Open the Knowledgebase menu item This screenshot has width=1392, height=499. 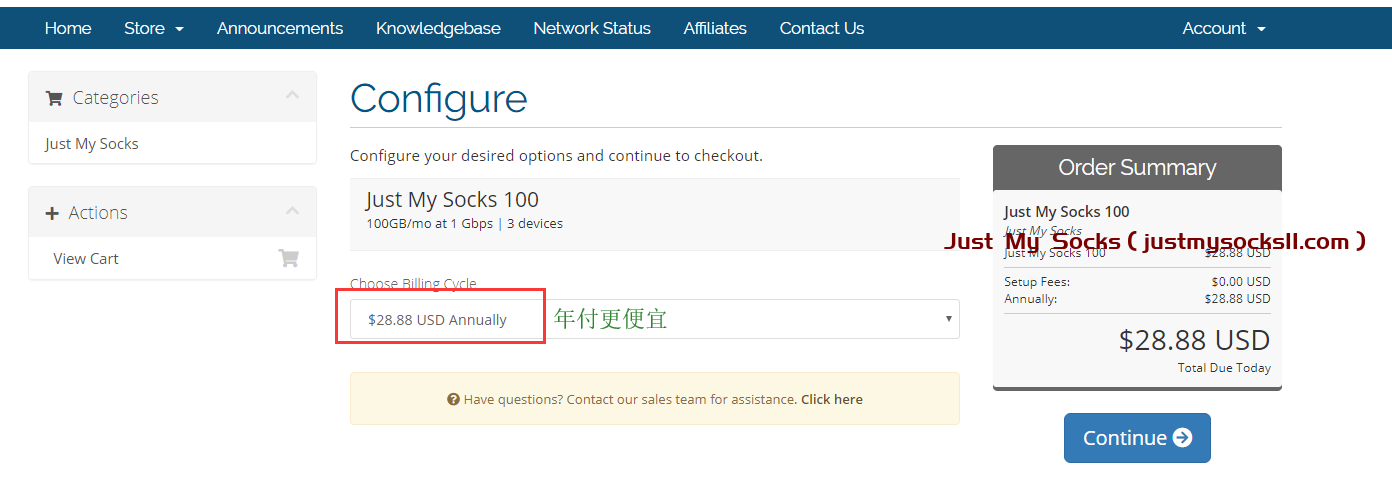[x=438, y=28]
